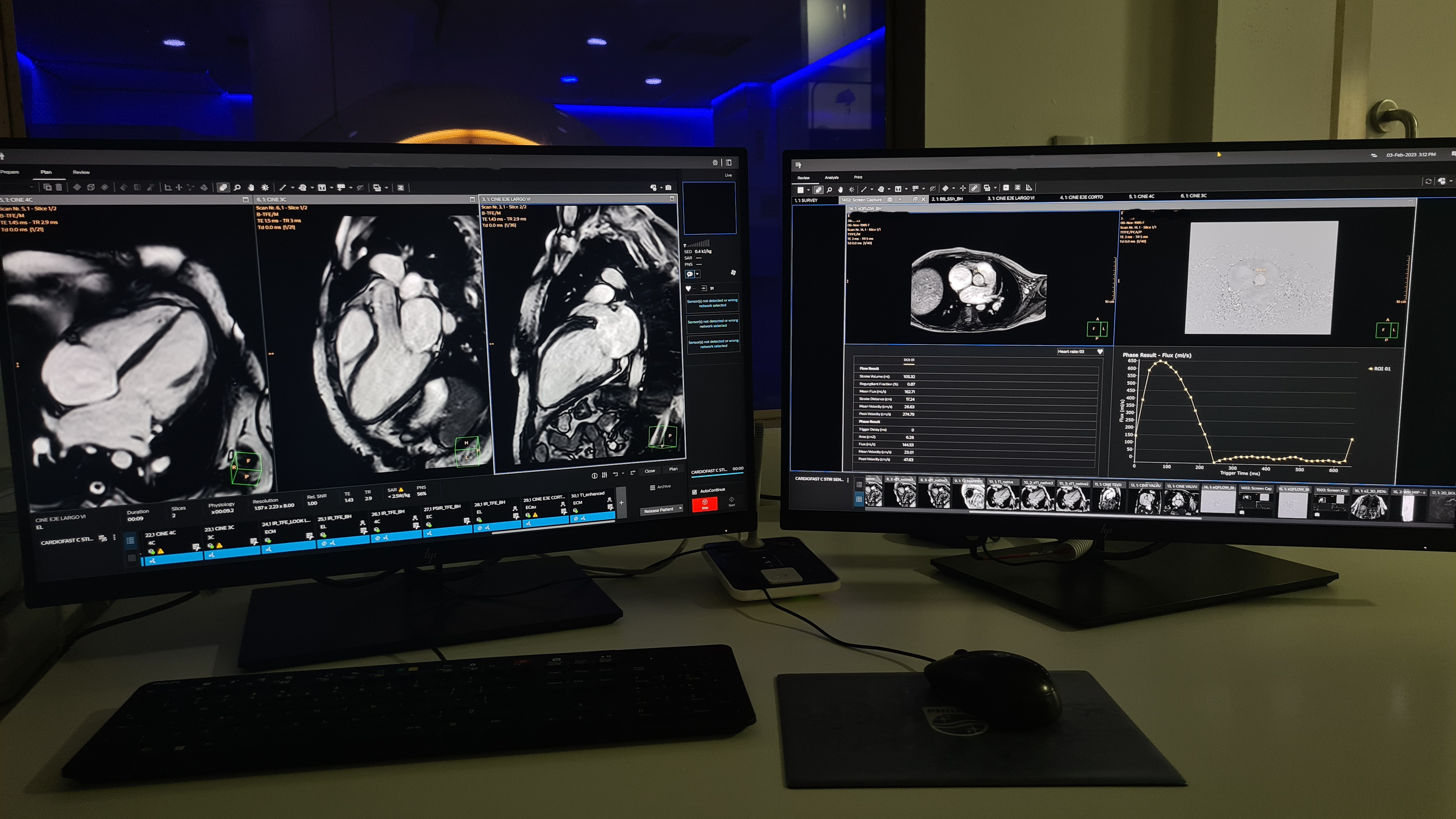Viewport: 1456px width, 819px height.
Task: Switch to the Review tab on scan console
Action: click(81, 172)
